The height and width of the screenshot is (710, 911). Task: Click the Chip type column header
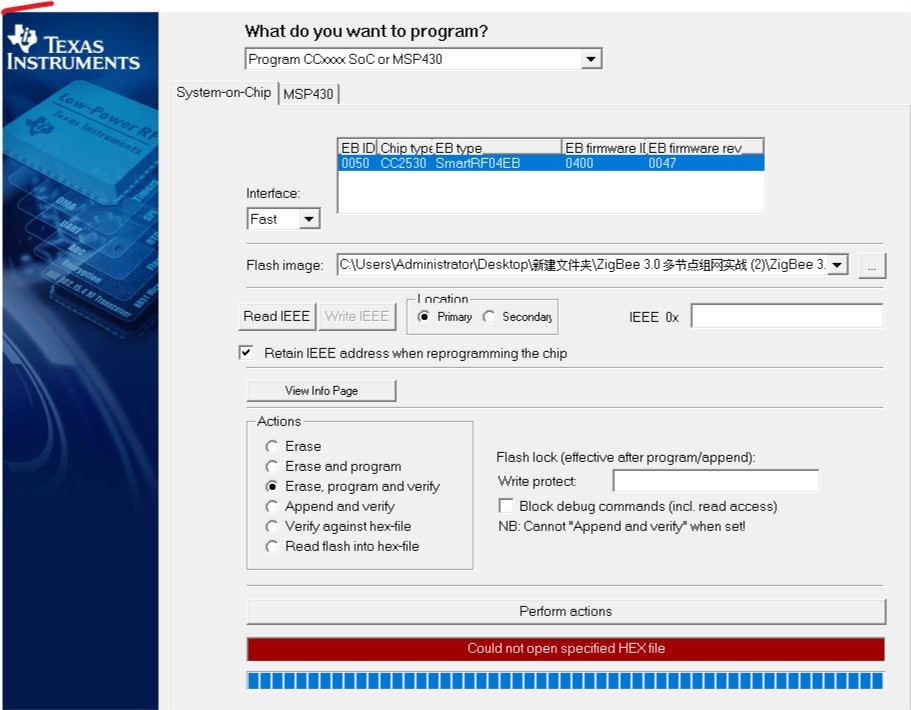[405, 148]
